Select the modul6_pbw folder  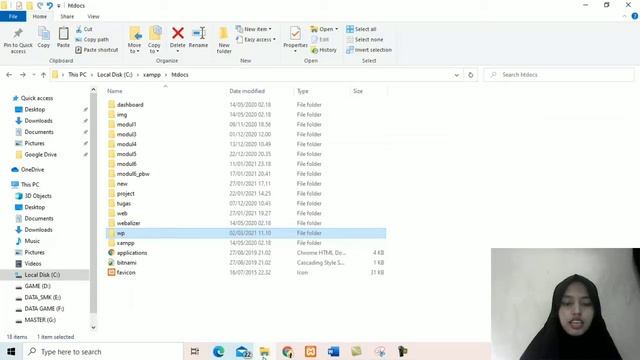coord(133,174)
